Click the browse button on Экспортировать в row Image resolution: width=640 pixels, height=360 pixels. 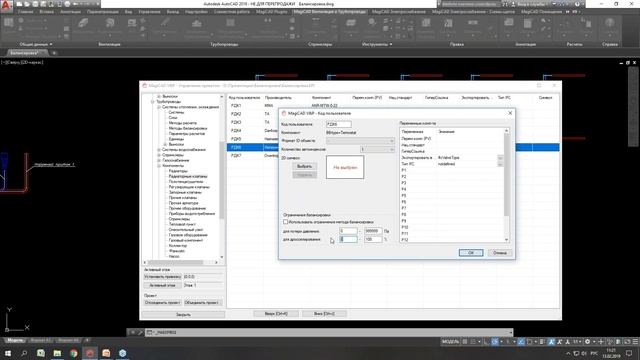click(x=500, y=158)
